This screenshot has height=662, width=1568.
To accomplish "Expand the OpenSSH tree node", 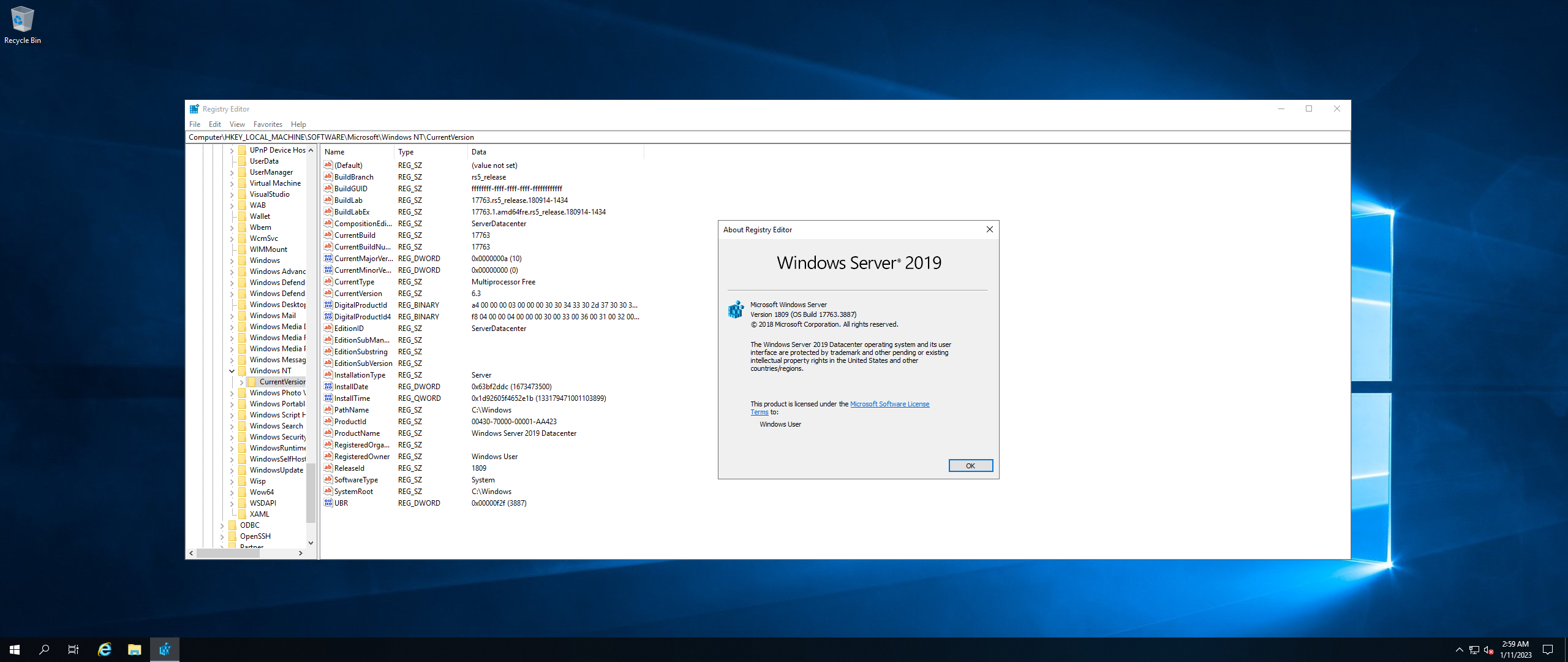I will pos(222,536).
